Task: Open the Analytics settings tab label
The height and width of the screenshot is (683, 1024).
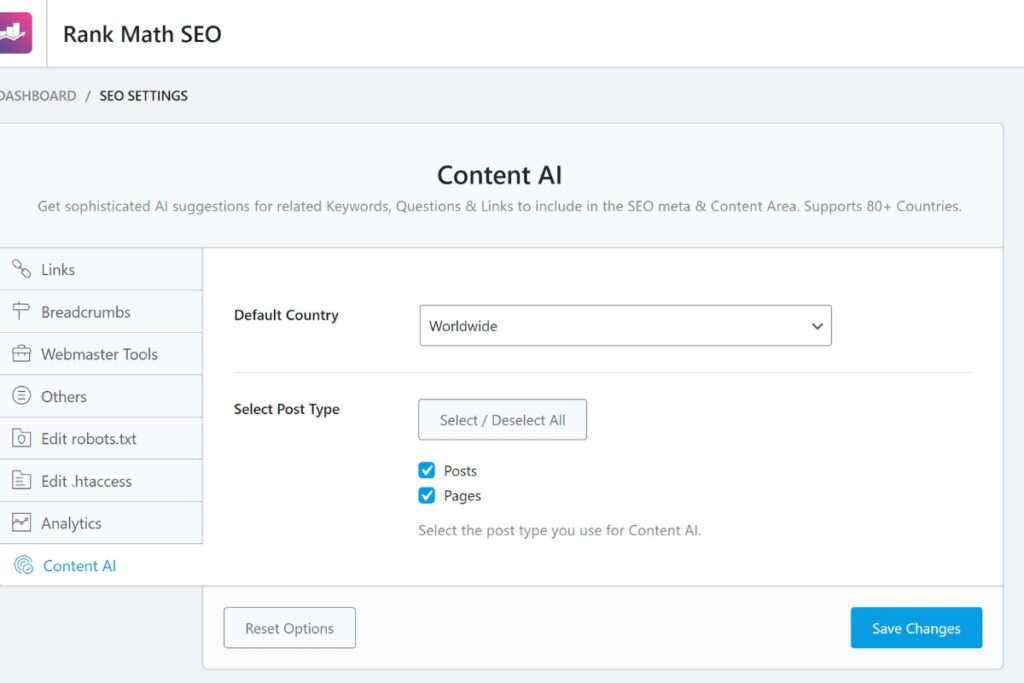Action: pyautogui.click(x=71, y=523)
